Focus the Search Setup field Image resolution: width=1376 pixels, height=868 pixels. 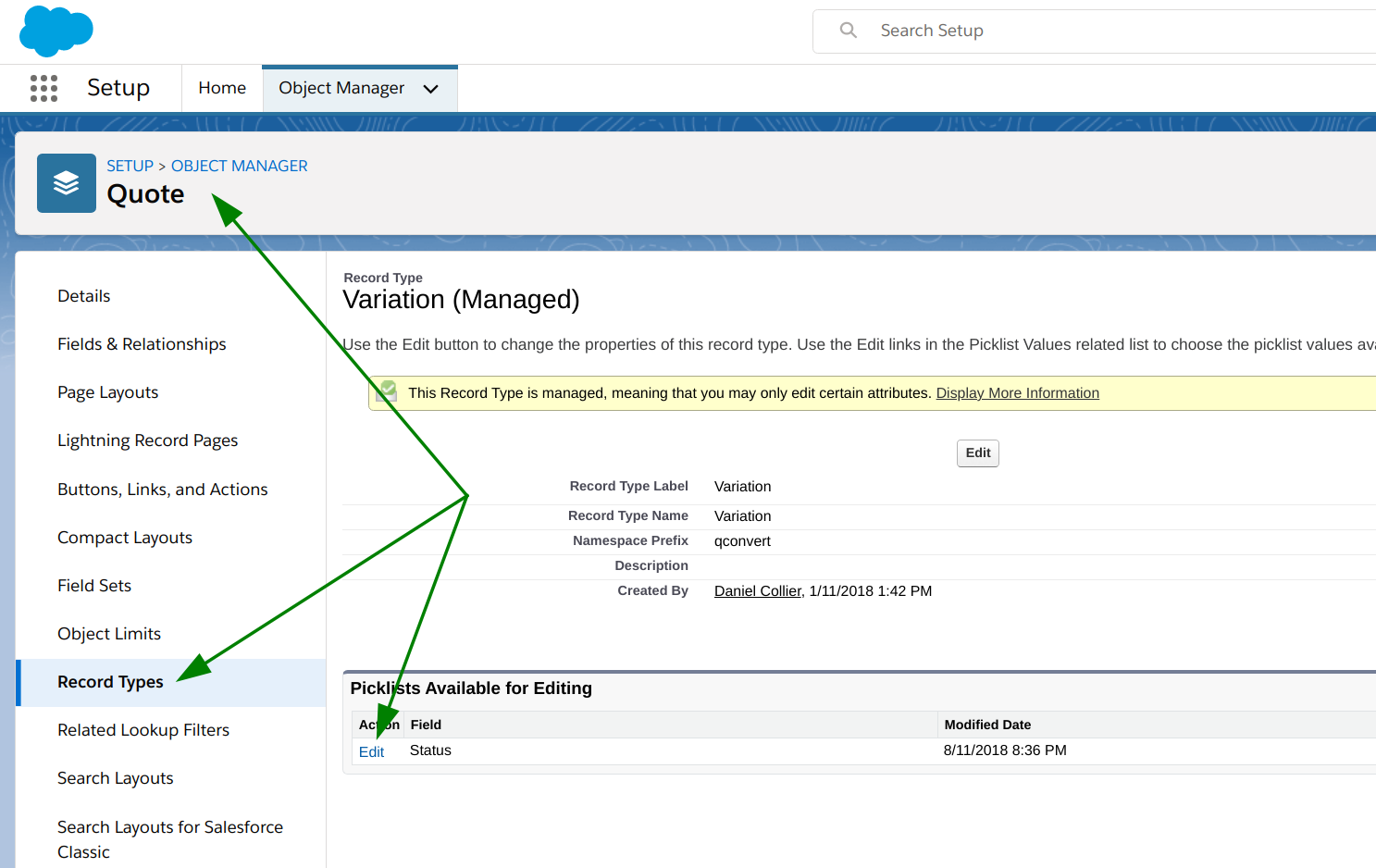[x=1095, y=31]
